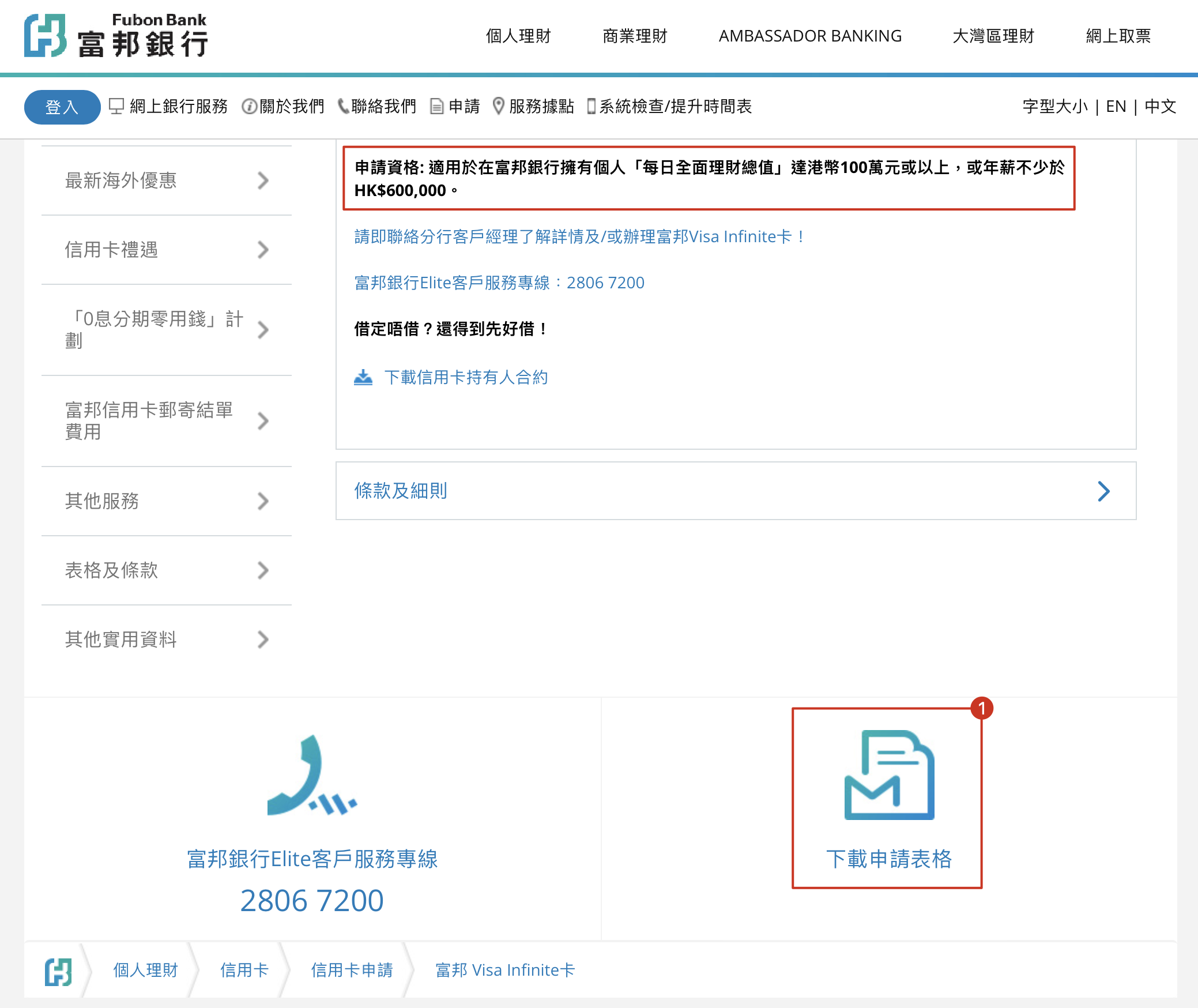Expand 最新海外優惠 sidebar item chevron
1198x1008 pixels.
point(263,180)
